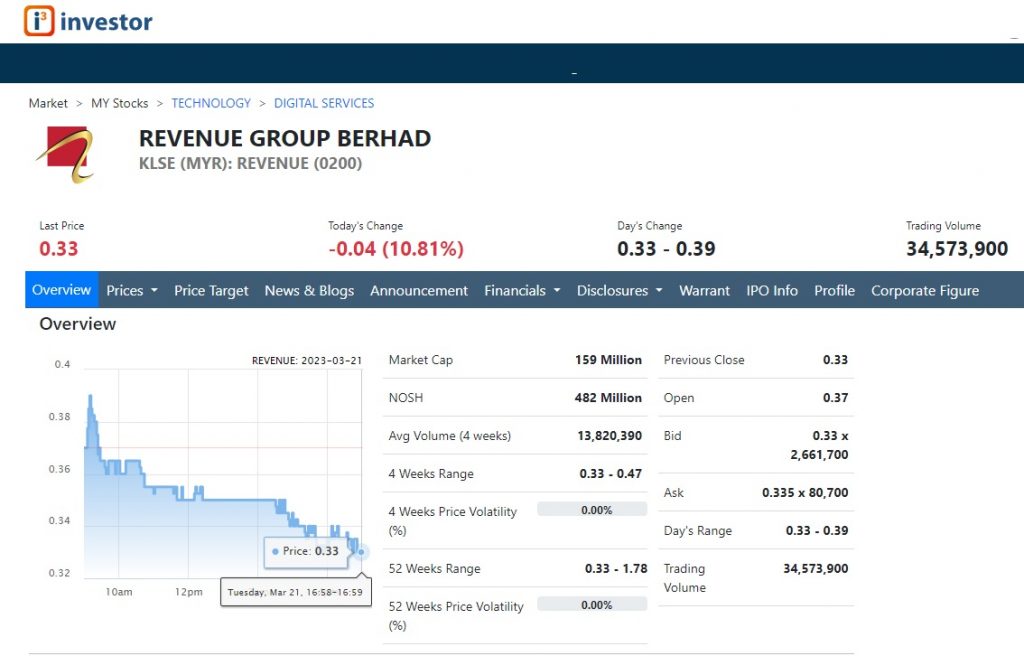Click the investor brand name text

106,22
